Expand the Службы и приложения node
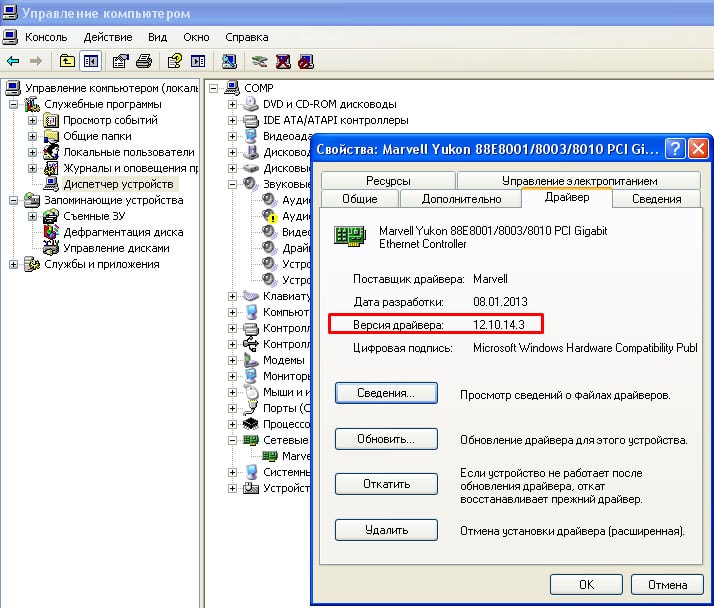Image resolution: width=714 pixels, height=608 pixels. click(x=14, y=264)
